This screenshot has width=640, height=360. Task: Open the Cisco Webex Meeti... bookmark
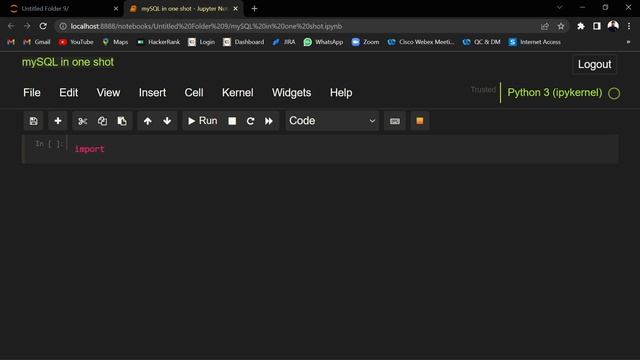click(421, 42)
